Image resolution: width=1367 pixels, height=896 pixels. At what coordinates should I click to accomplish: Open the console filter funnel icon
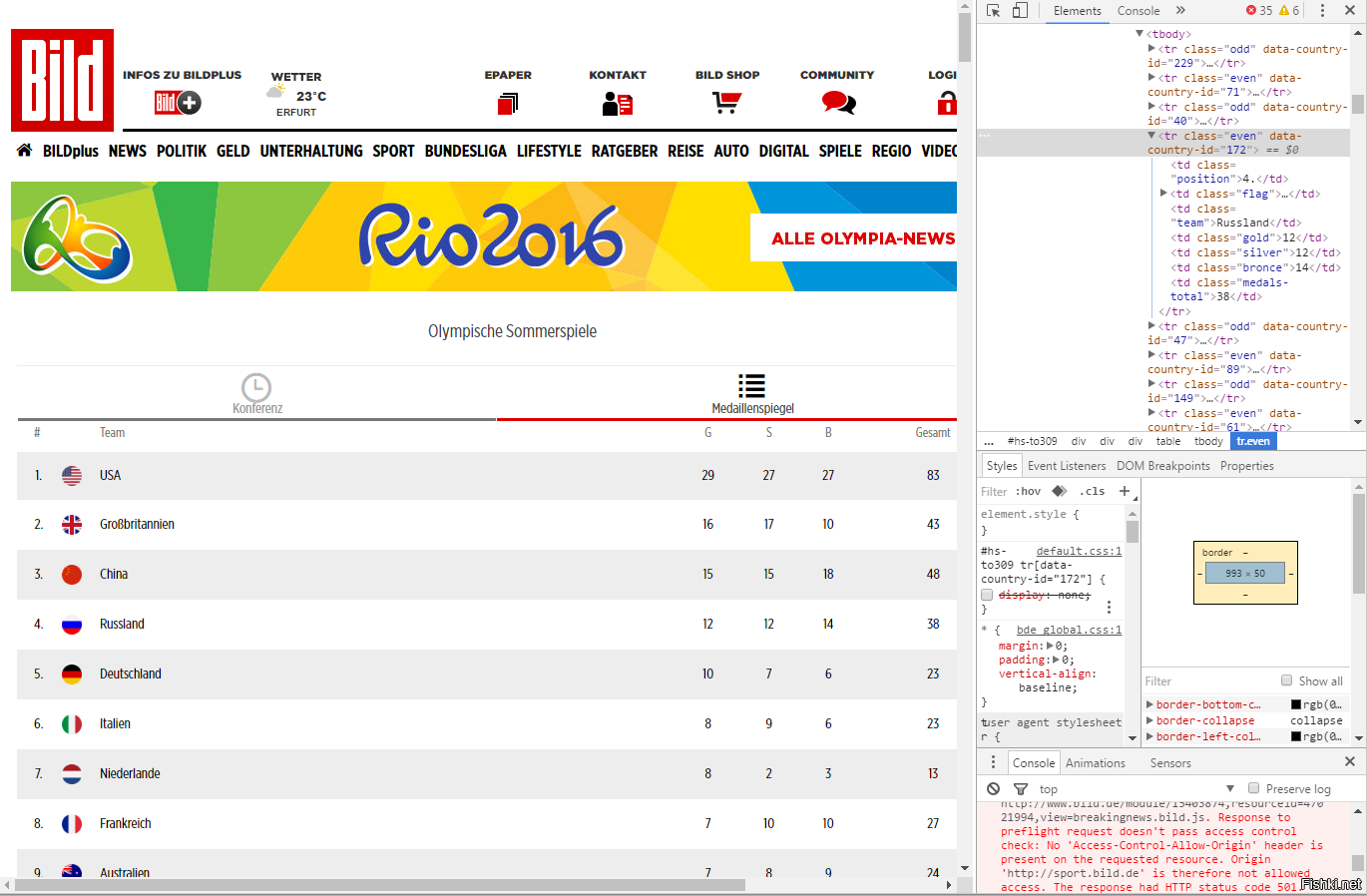coord(1021,789)
